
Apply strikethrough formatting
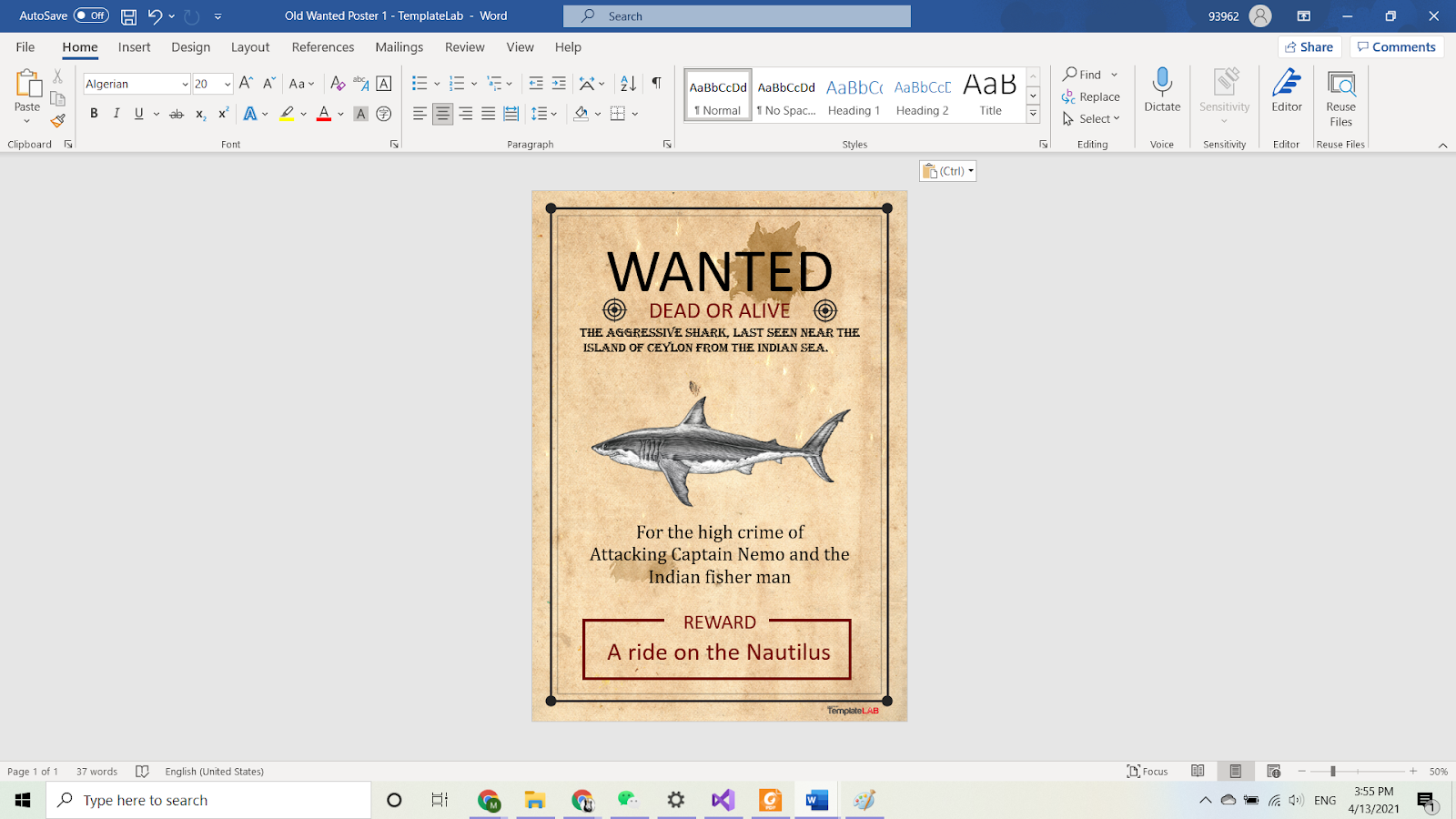click(177, 114)
